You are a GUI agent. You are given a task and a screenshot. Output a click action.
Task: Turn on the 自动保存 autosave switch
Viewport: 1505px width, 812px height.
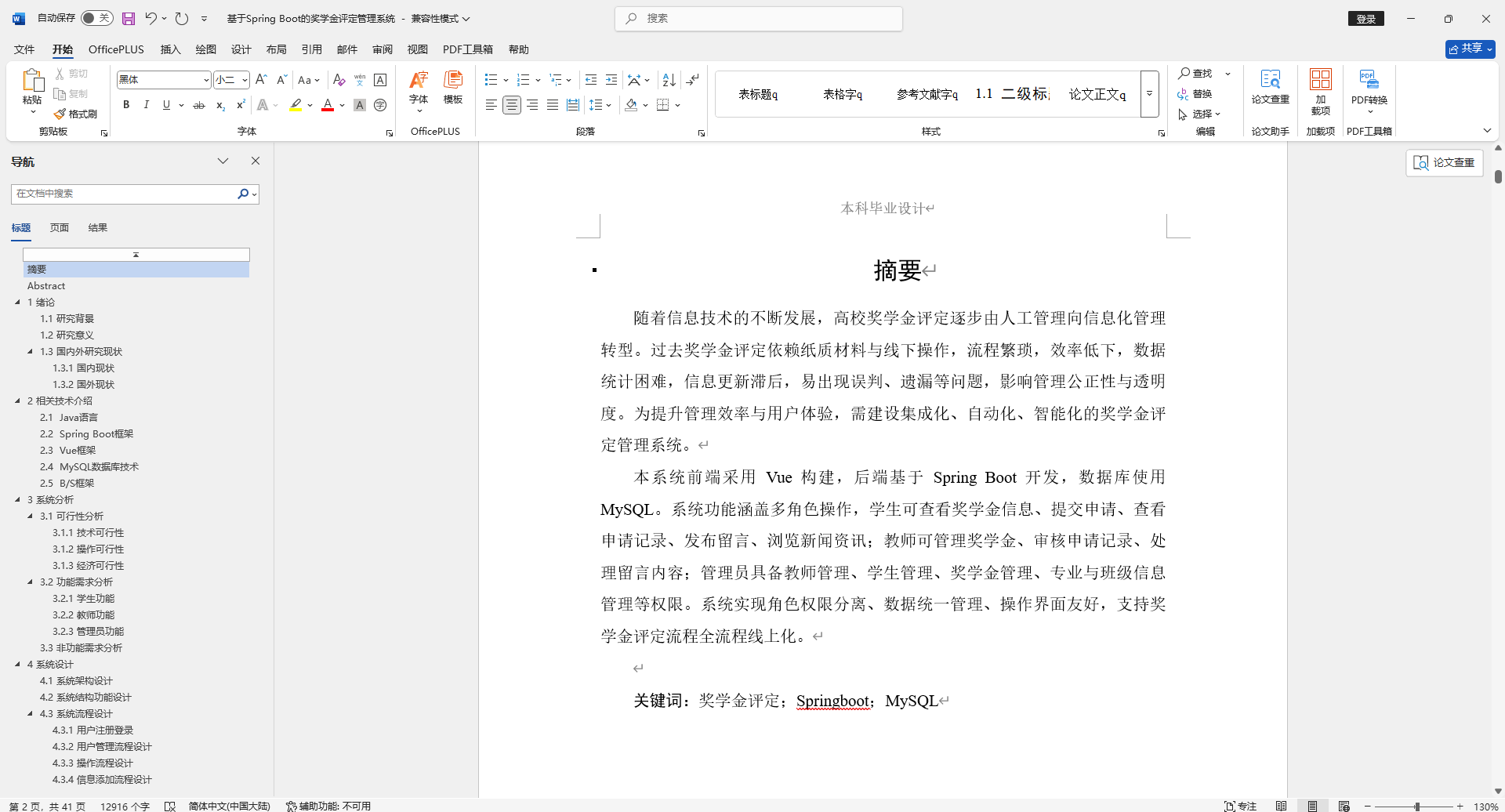96,17
